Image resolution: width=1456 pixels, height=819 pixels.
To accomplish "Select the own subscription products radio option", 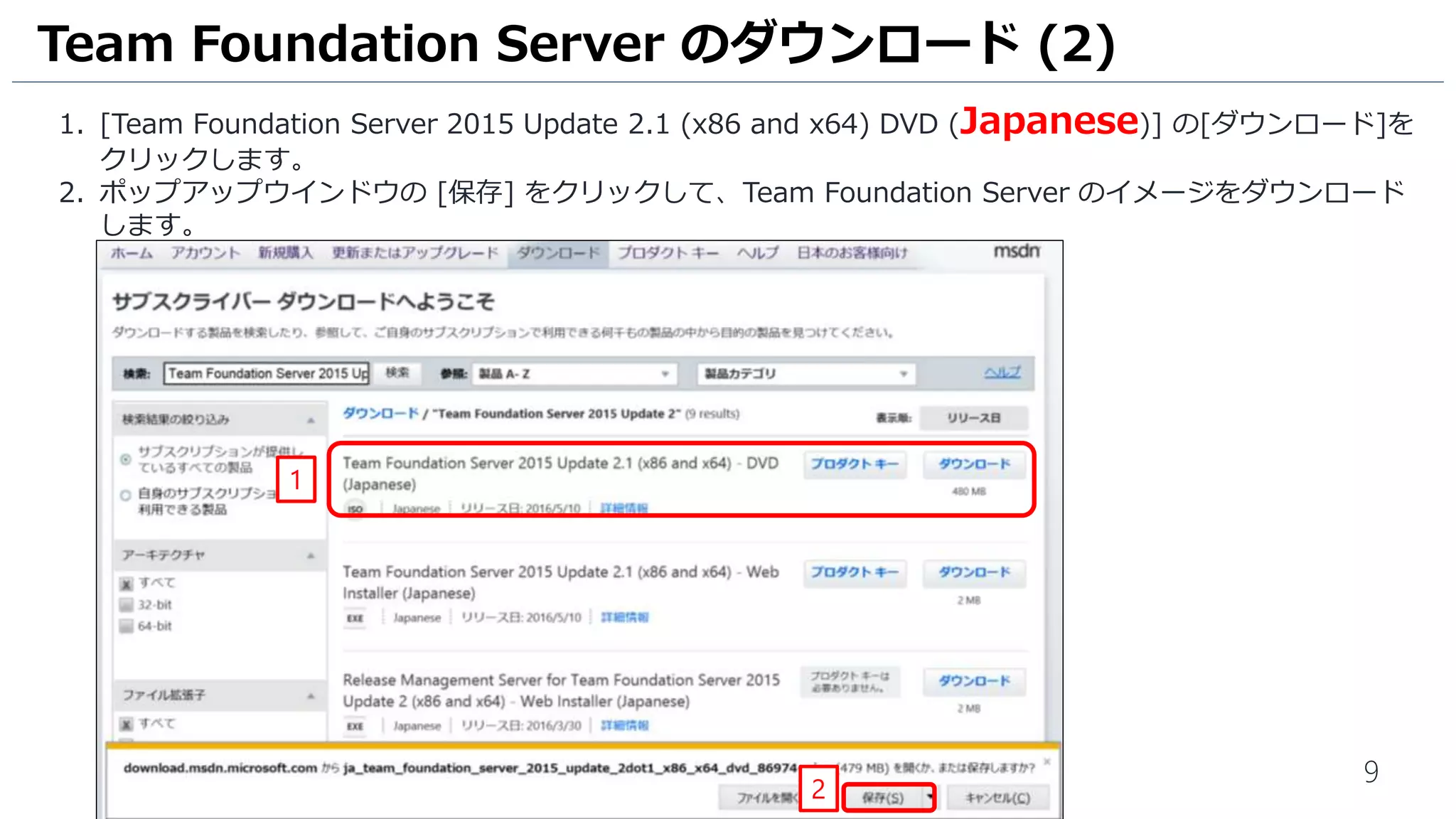I will 126,495.
